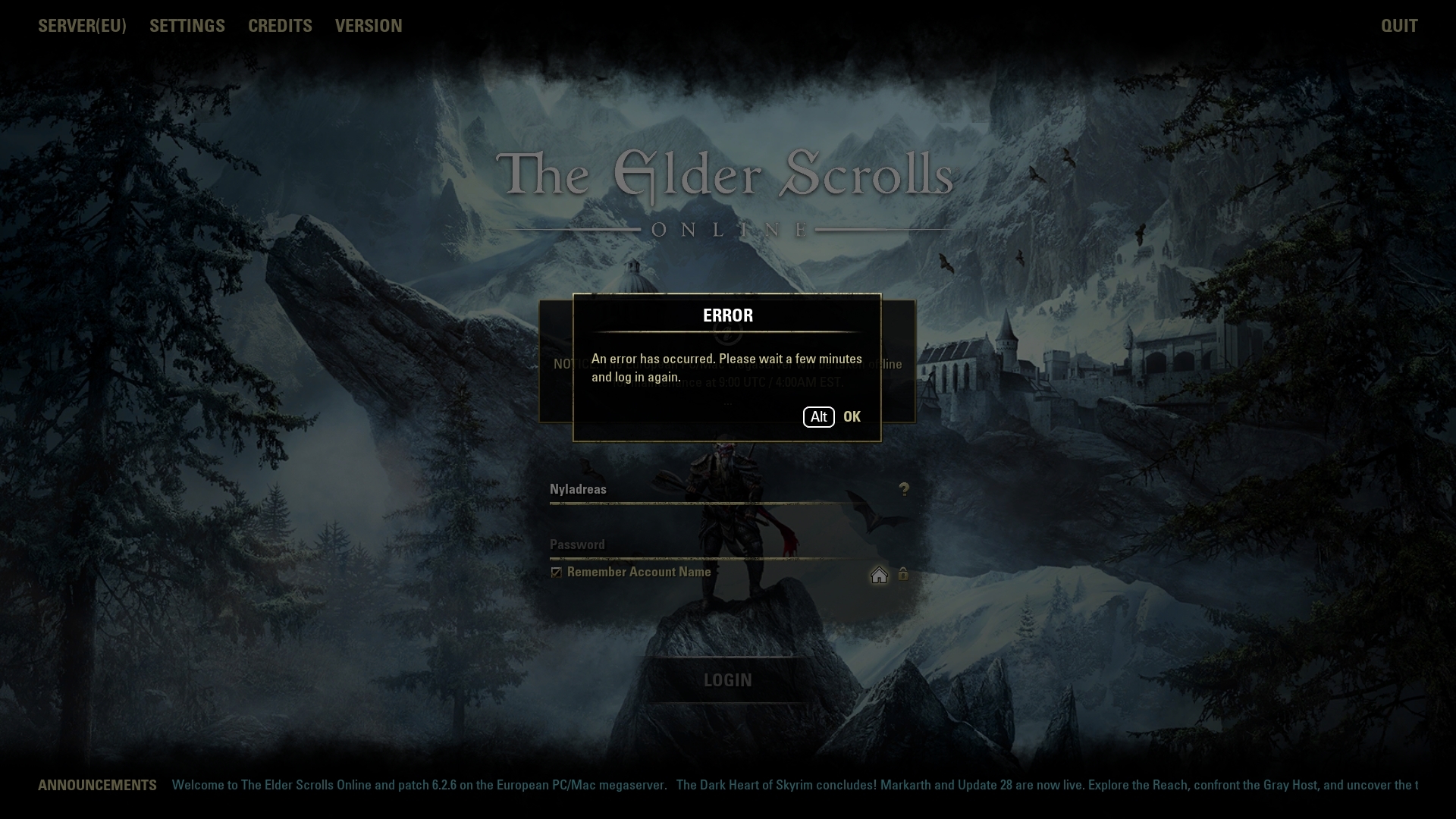Expand the server selection dropdown

tap(81, 25)
